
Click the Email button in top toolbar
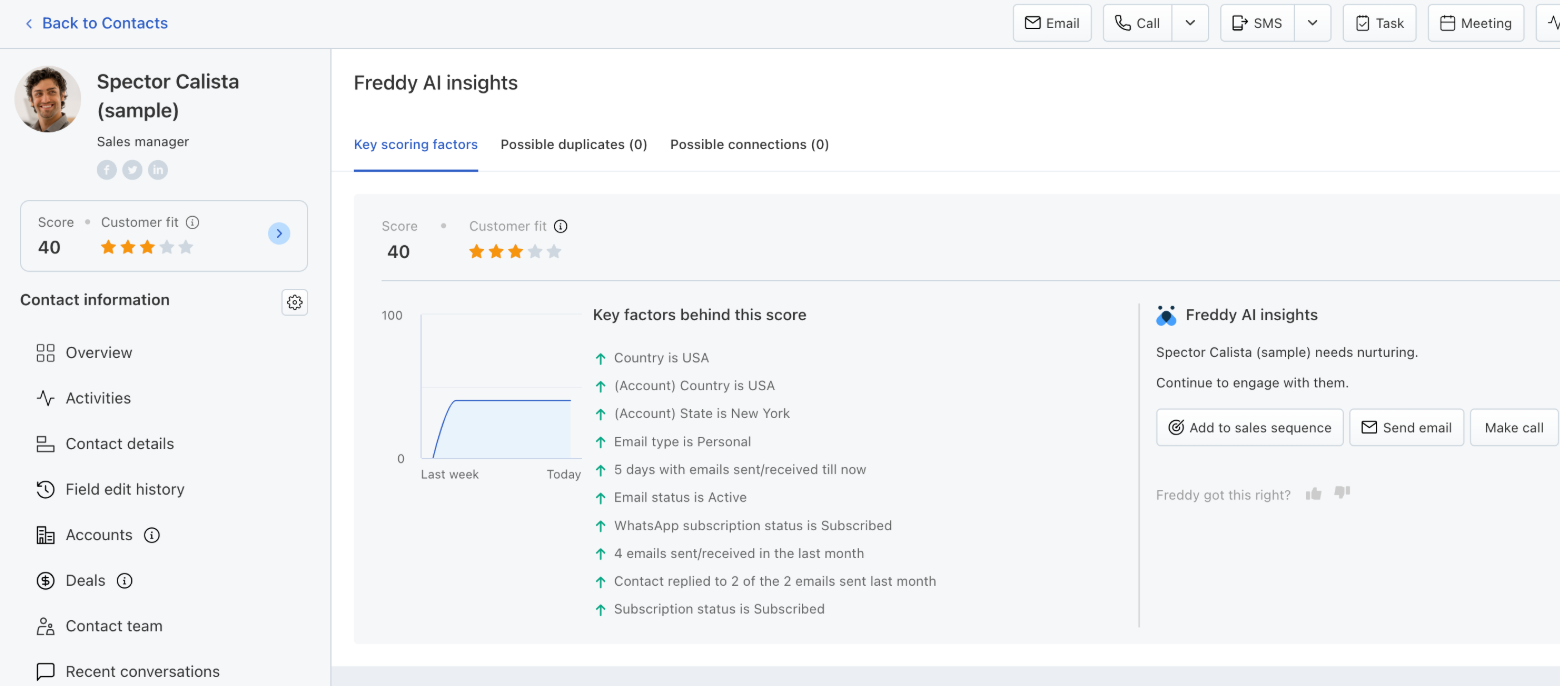[1052, 23]
